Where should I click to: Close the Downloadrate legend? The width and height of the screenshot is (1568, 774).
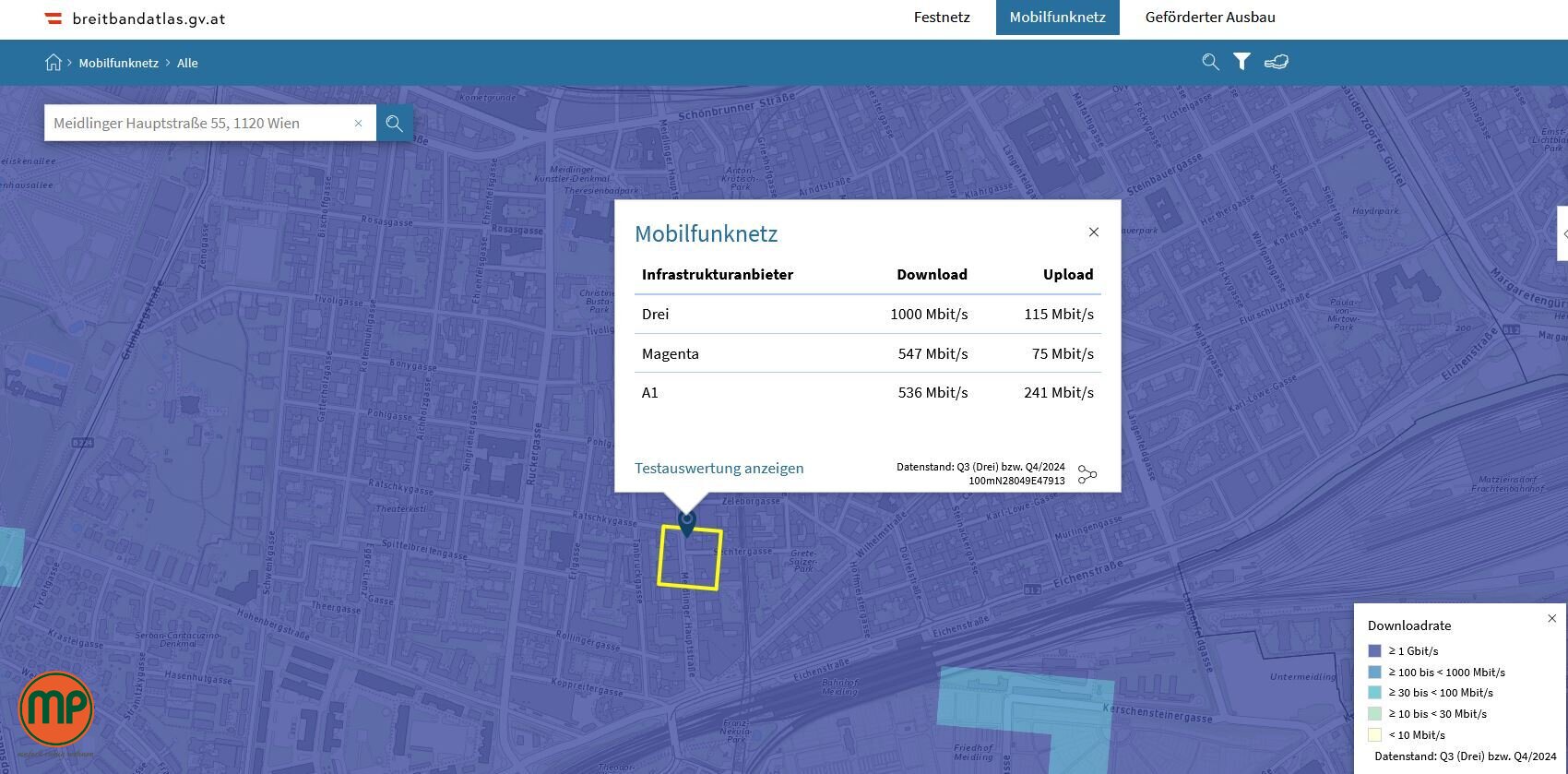[x=1551, y=618]
